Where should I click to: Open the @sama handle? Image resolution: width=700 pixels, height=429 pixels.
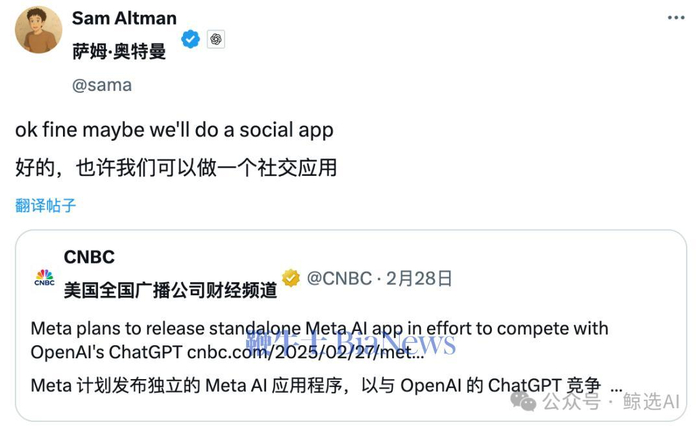101,85
